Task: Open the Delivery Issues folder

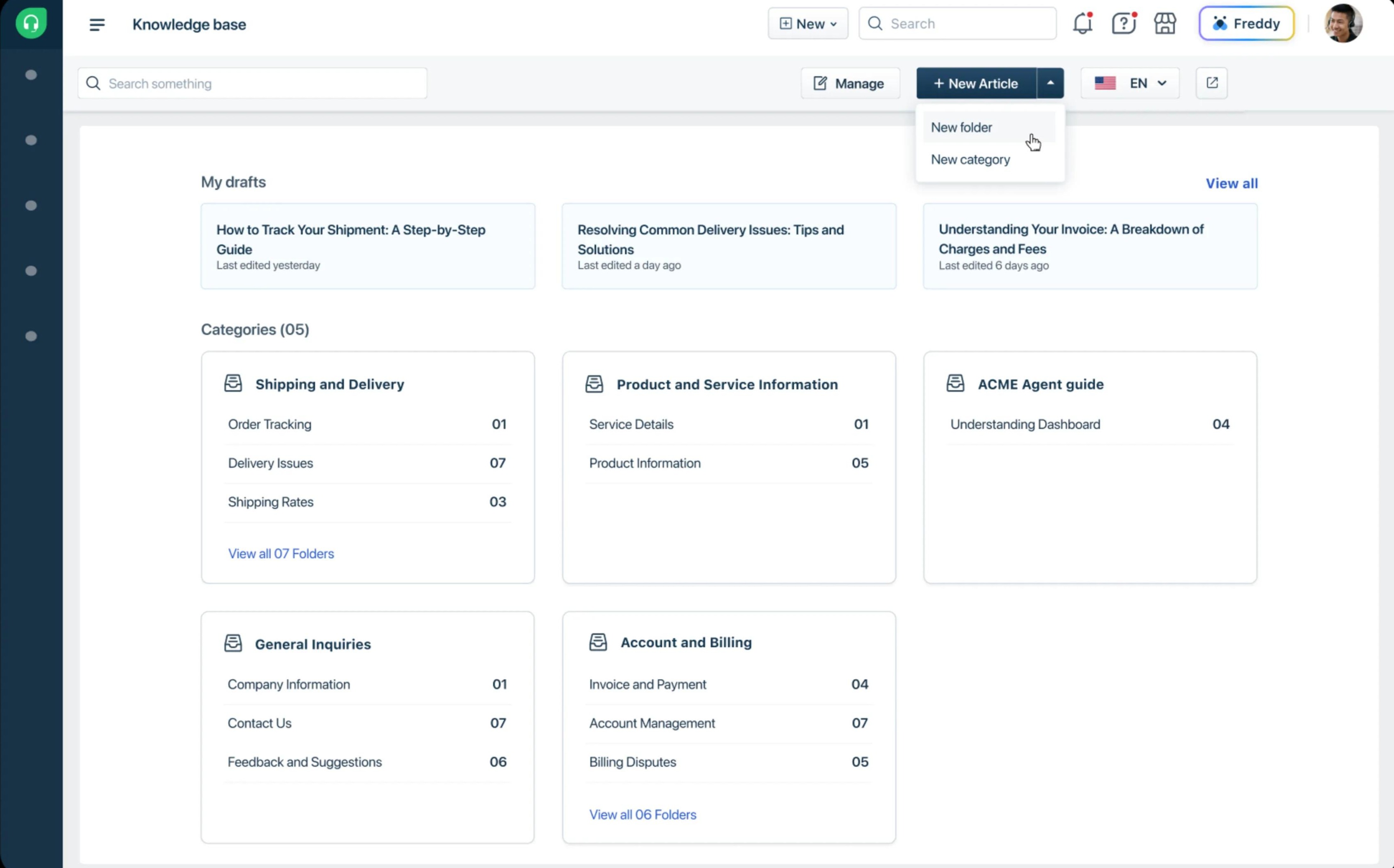Action: pos(367,463)
